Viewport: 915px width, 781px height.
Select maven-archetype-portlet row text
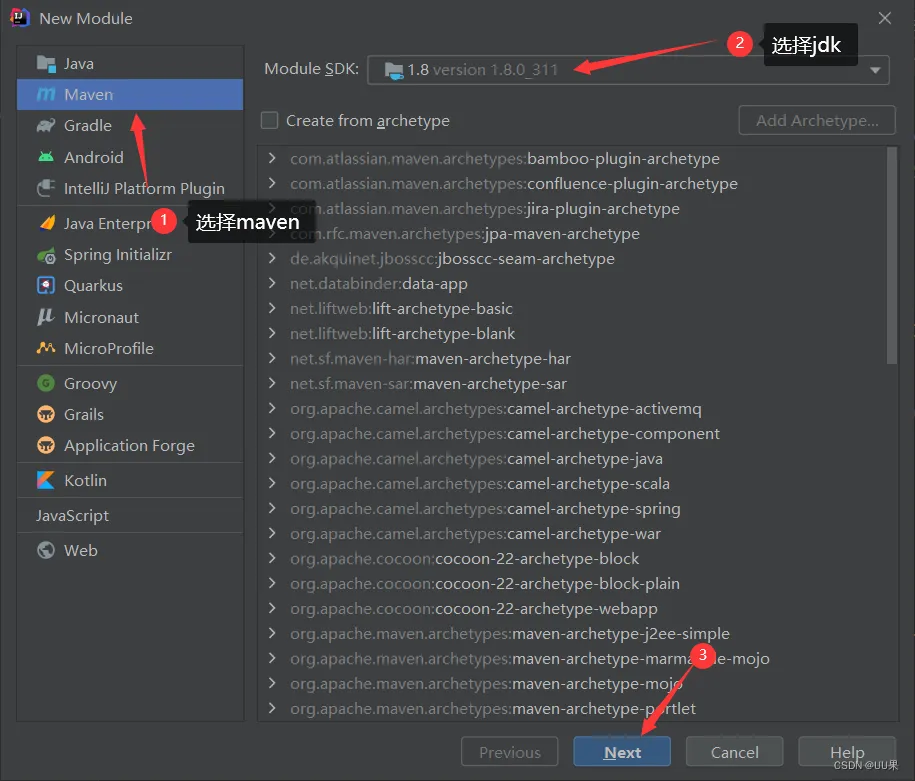click(x=493, y=708)
